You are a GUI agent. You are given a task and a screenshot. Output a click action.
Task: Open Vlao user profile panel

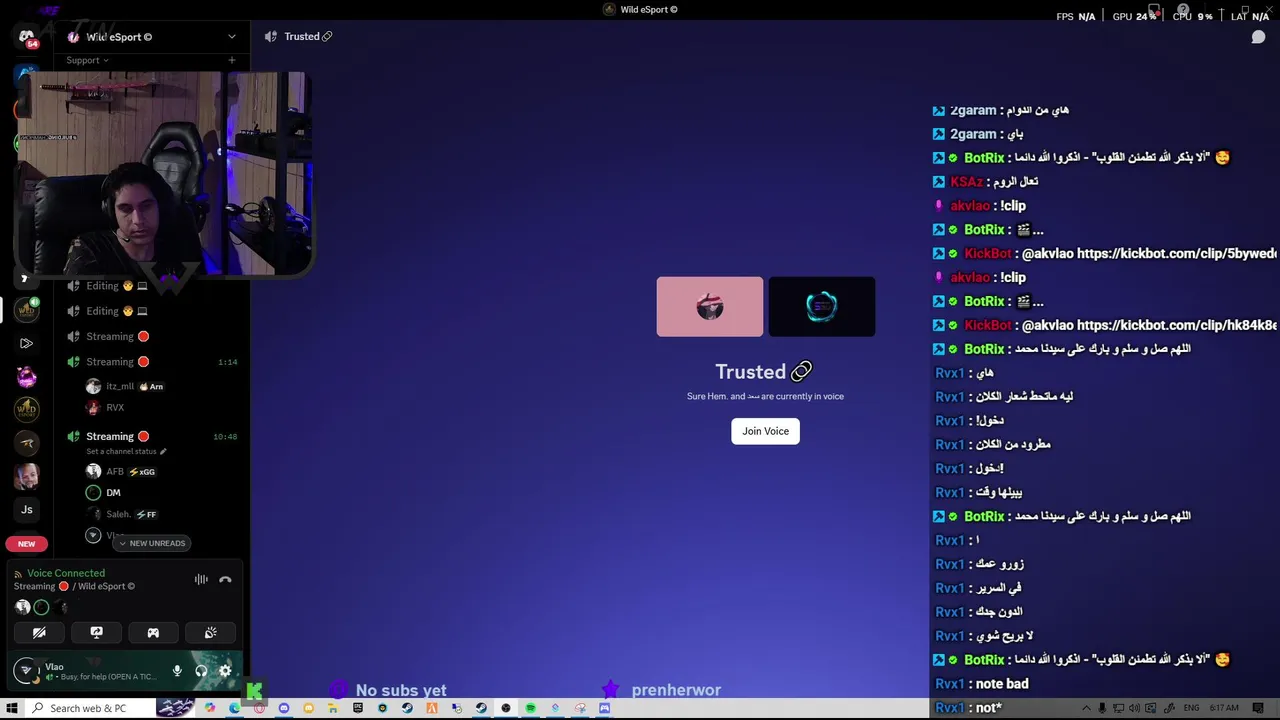coord(88,671)
